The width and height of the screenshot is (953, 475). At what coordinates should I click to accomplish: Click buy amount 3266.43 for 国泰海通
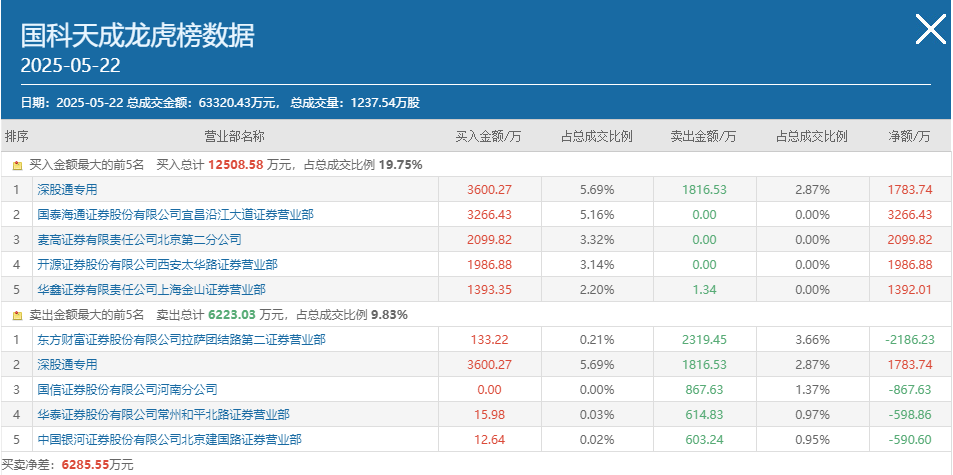pyautogui.click(x=489, y=214)
